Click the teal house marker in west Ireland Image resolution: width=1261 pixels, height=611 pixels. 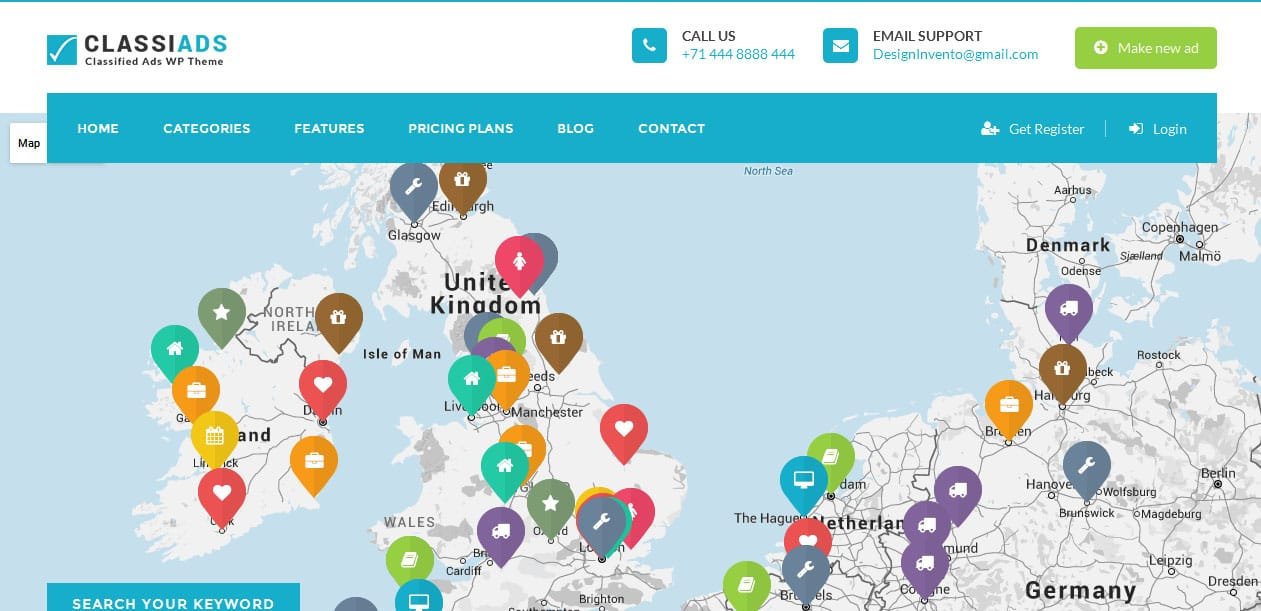coord(174,351)
